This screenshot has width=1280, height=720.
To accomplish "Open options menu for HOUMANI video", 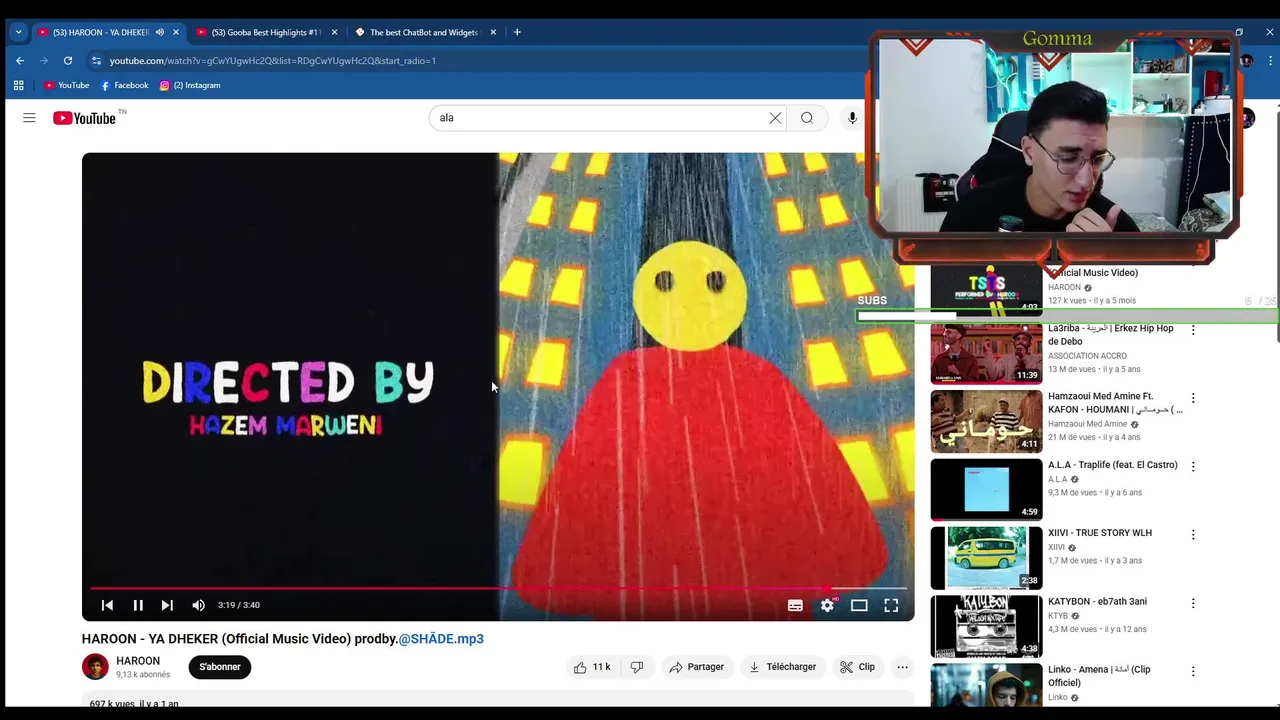I will 1193,398.
